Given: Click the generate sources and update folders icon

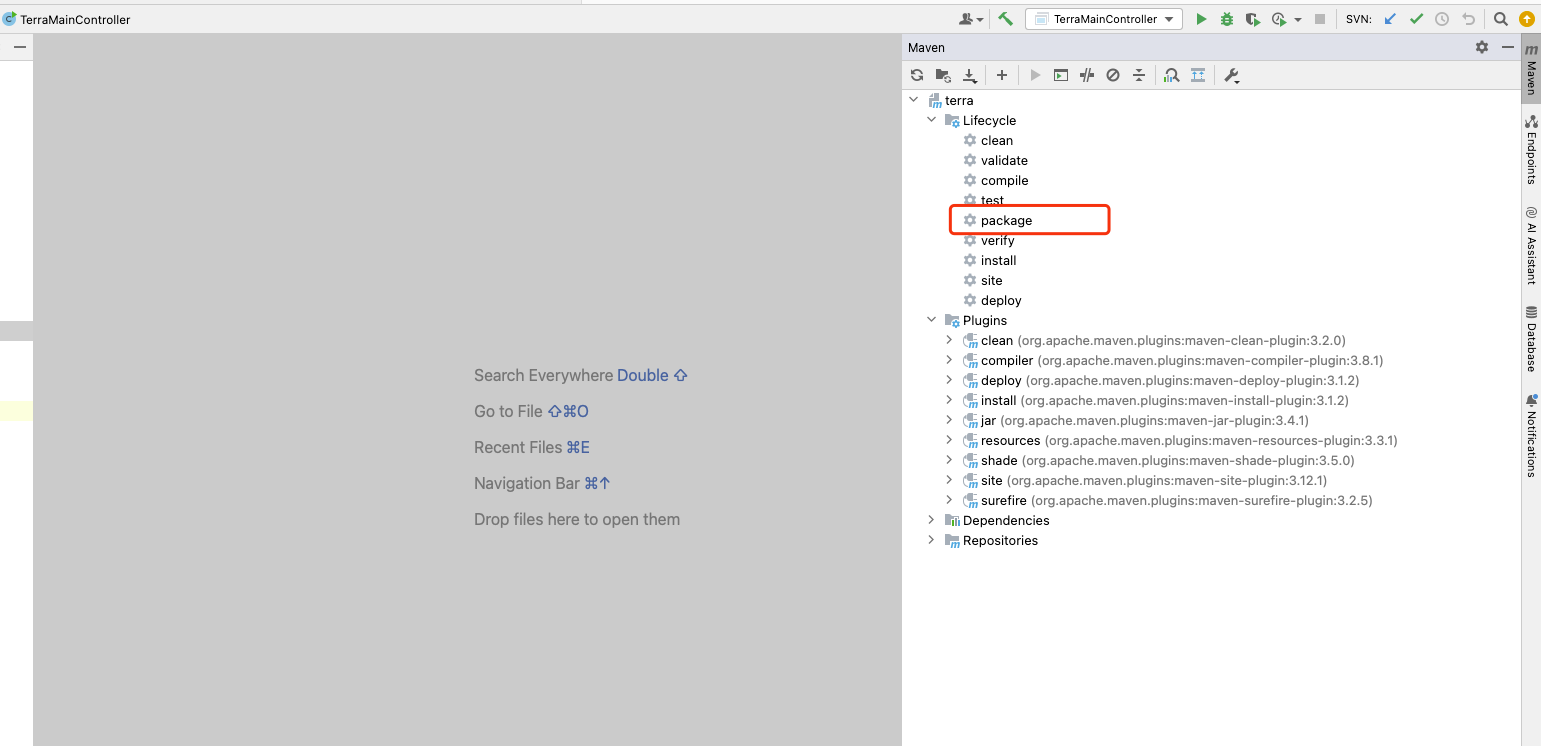Looking at the screenshot, I should click(x=943, y=75).
